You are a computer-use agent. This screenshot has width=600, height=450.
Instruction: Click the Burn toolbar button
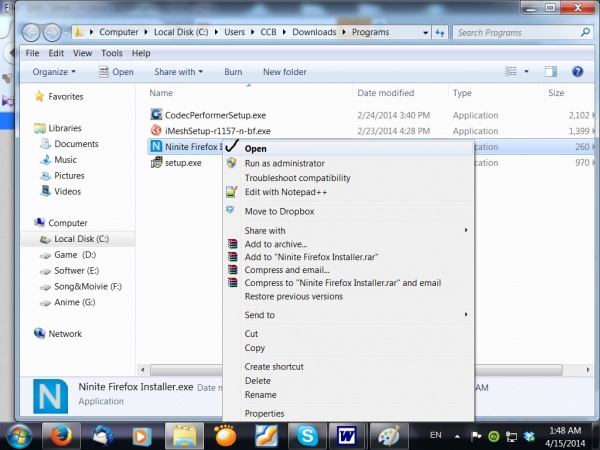click(233, 72)
